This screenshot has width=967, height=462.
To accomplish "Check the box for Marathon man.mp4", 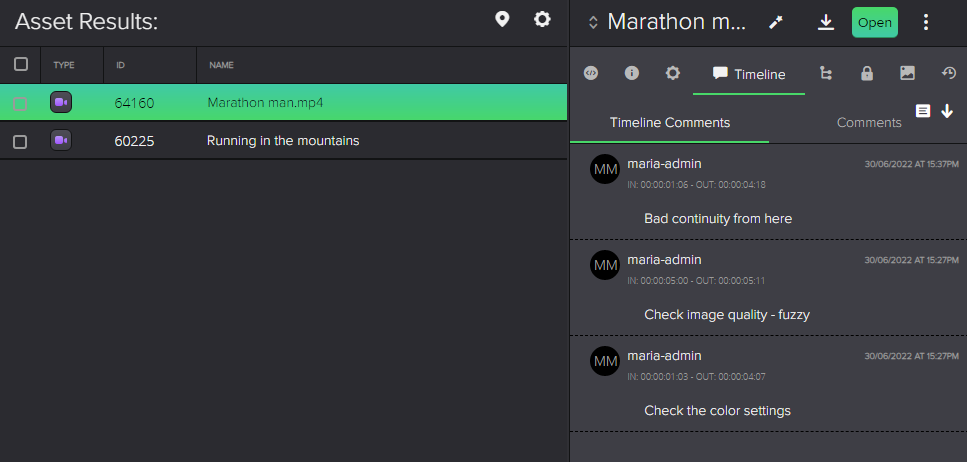I will [20, 104].
